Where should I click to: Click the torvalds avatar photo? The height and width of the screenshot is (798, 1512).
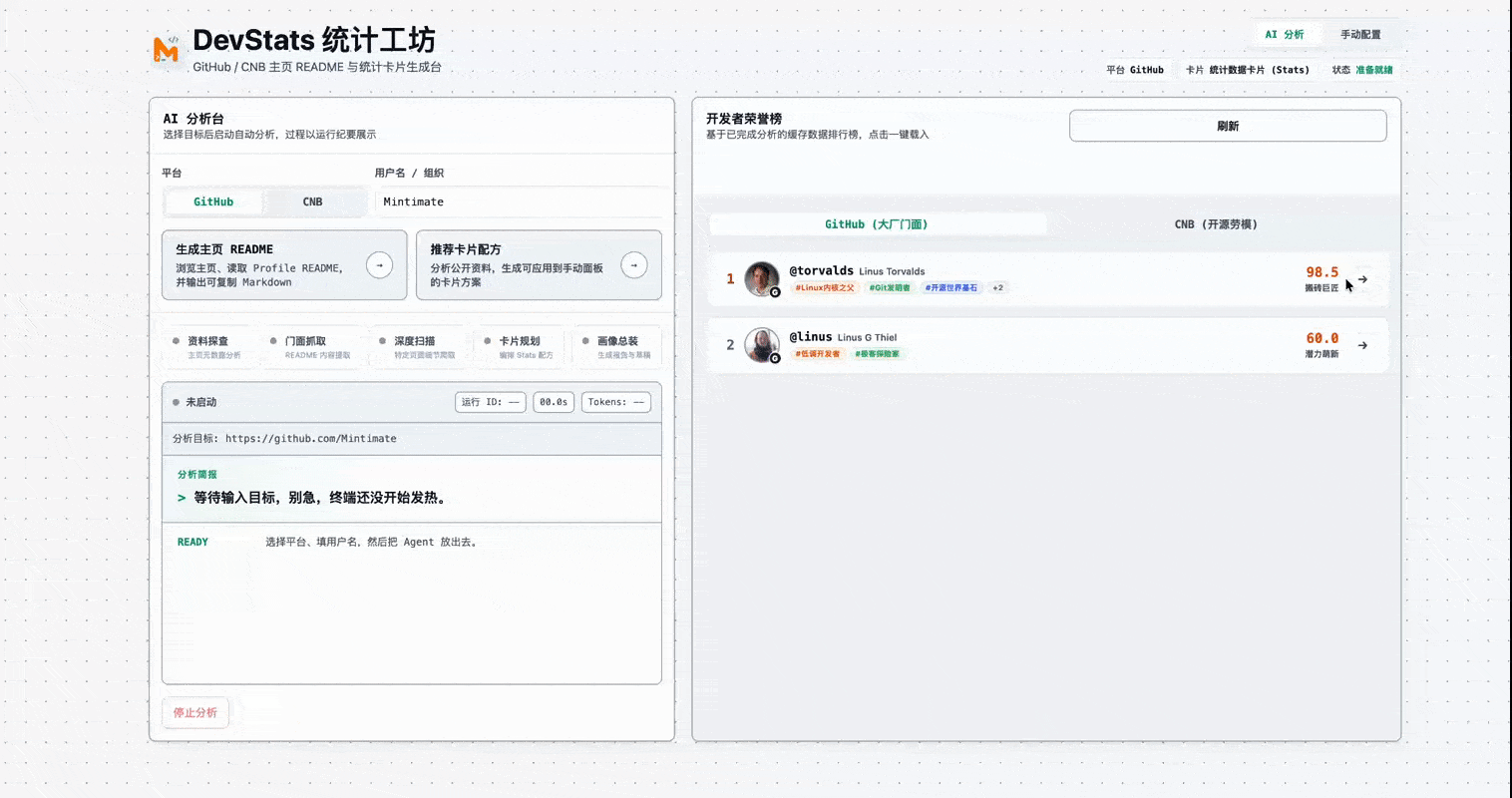coord(761,278)
